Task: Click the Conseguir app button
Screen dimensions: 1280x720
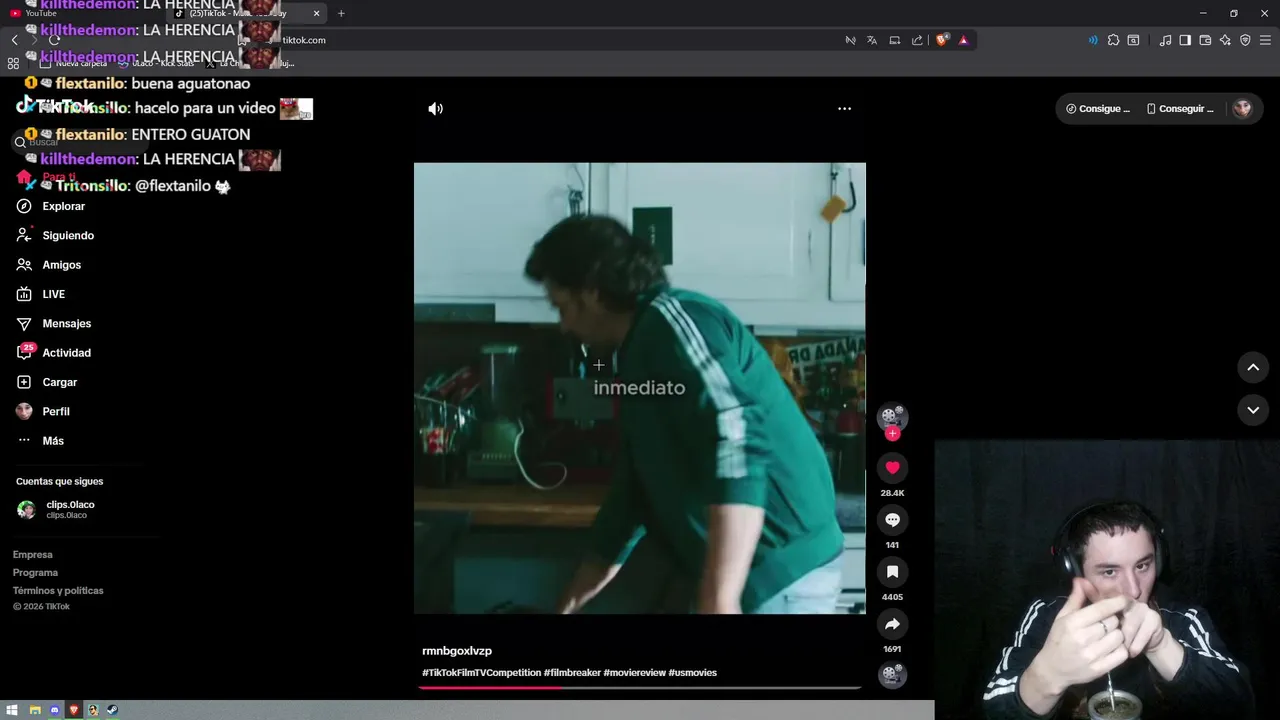Action: coord(1180,109)
